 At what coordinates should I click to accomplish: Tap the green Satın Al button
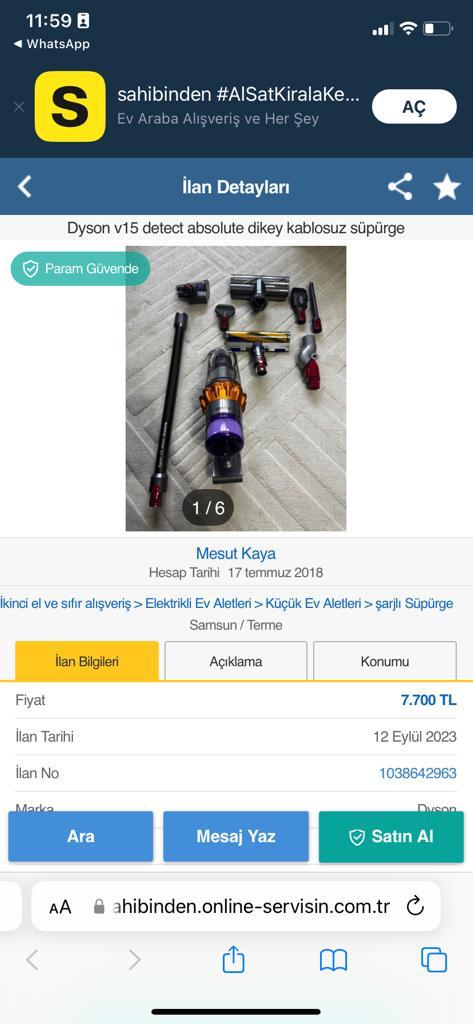point(391,837)
